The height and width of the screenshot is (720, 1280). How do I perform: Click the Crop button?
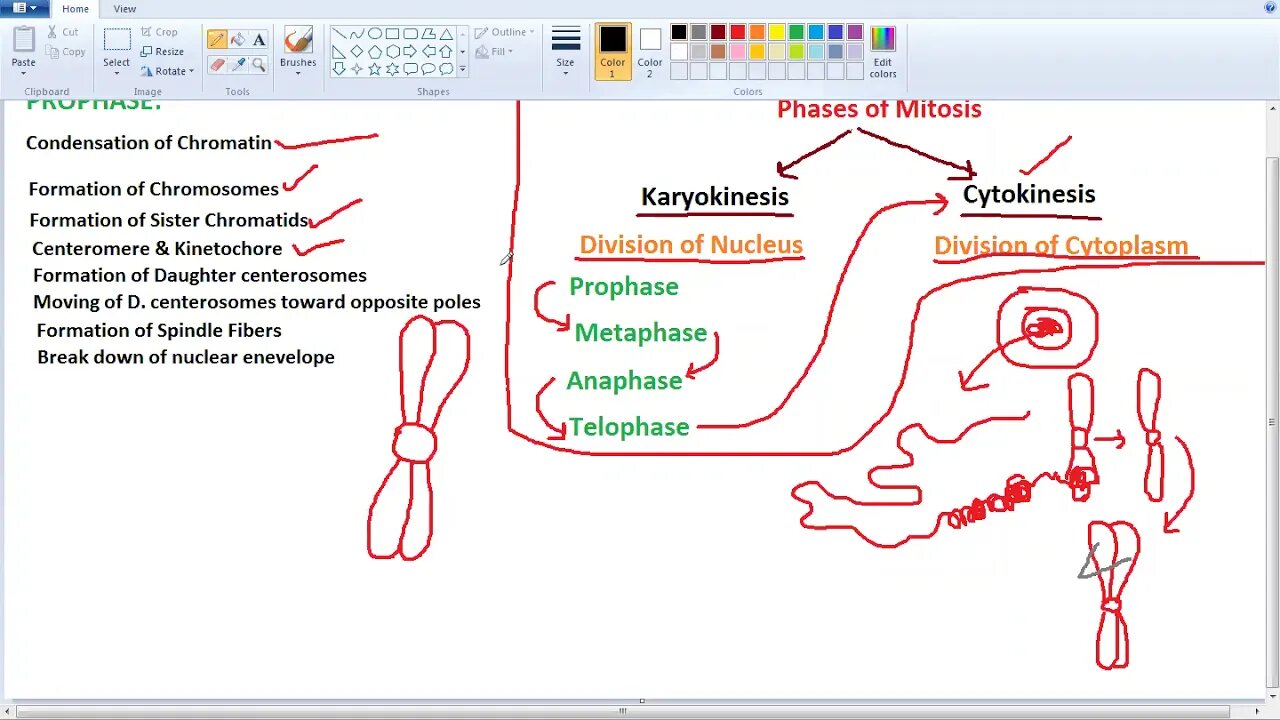(159, 32)
